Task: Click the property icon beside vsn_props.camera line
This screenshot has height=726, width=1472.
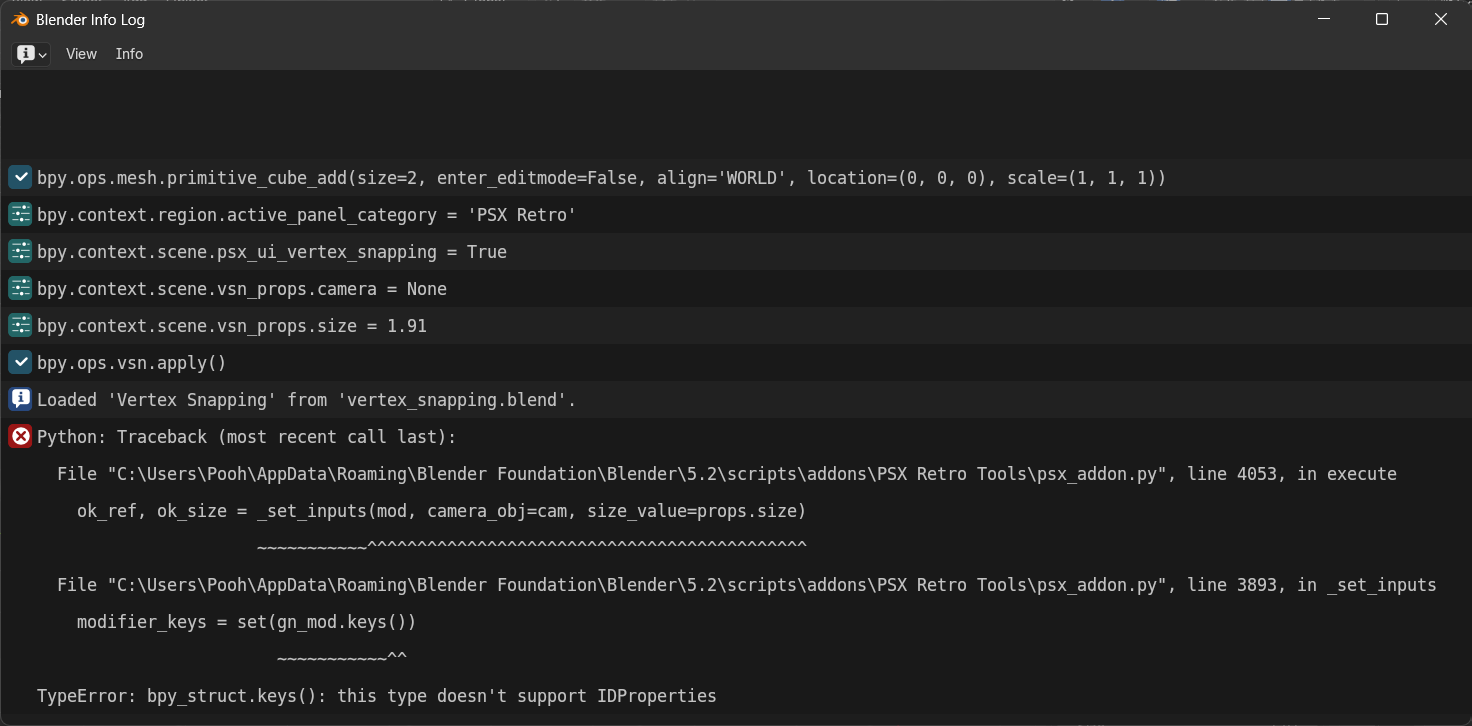Action: pyautogui.click(x=20, y=289)
